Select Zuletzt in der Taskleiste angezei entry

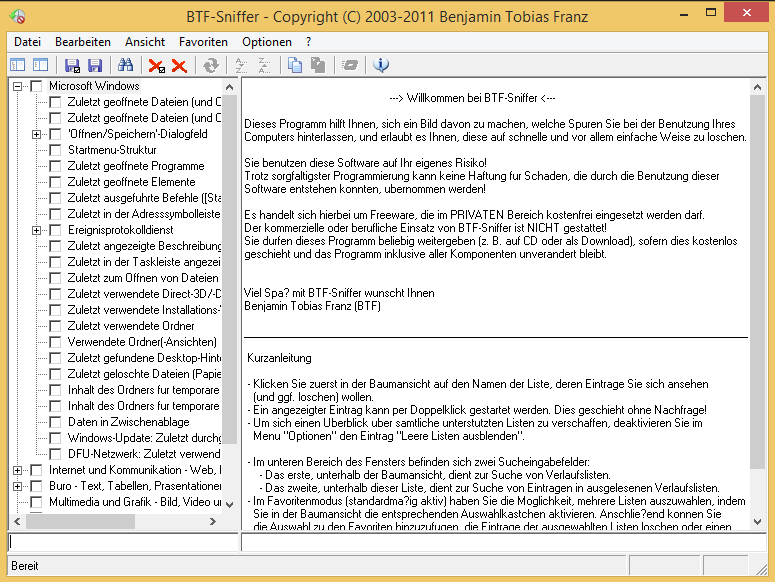pyautogui.click(x=144, y=262)
